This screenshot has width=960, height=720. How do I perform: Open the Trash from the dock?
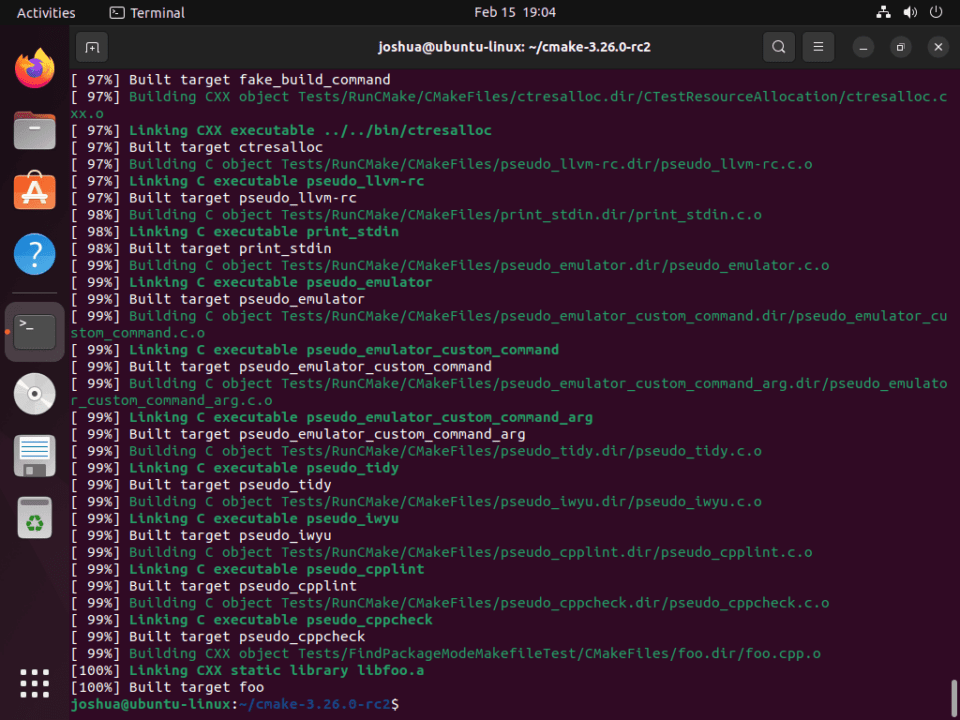[34, 518]
